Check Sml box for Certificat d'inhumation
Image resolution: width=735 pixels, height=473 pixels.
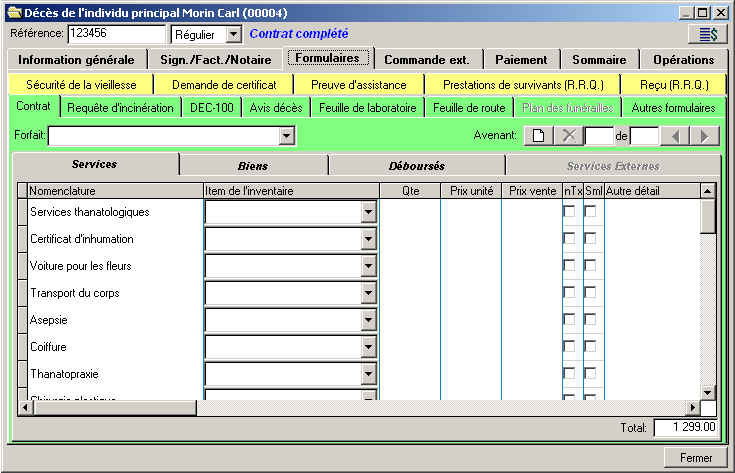(x=591, y=239)
